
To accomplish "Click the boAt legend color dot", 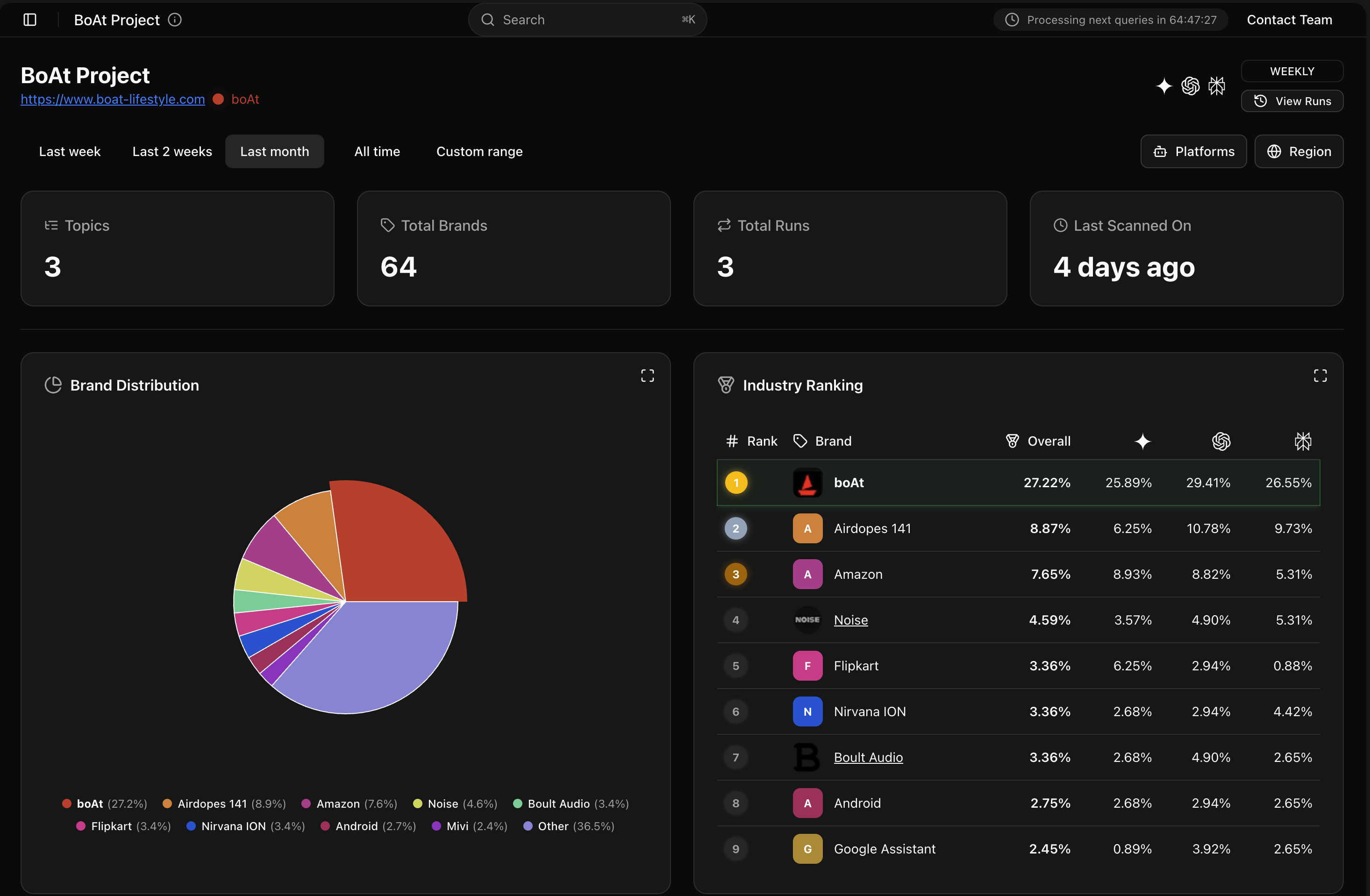I will click(67, 804).
